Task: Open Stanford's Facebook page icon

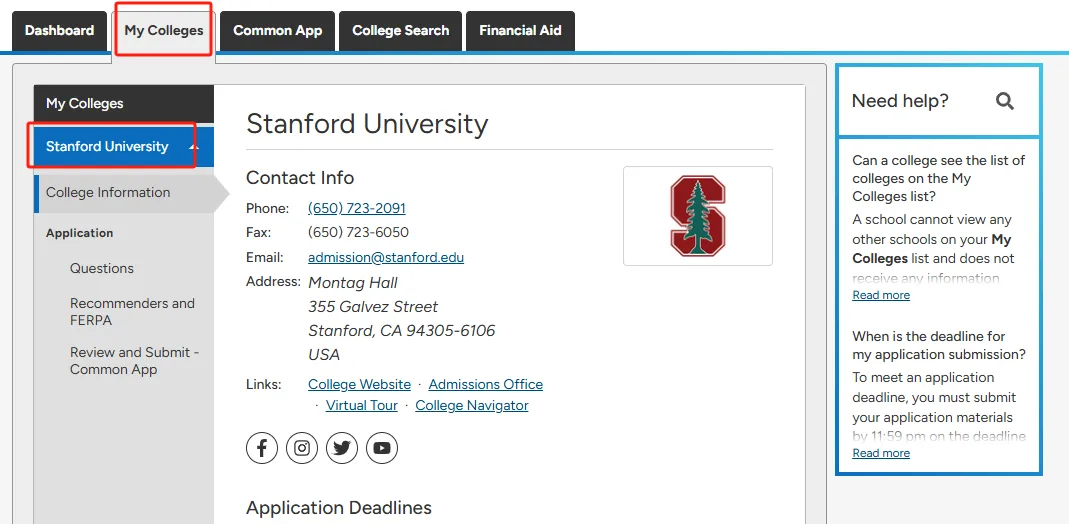Action: [262, 448]
